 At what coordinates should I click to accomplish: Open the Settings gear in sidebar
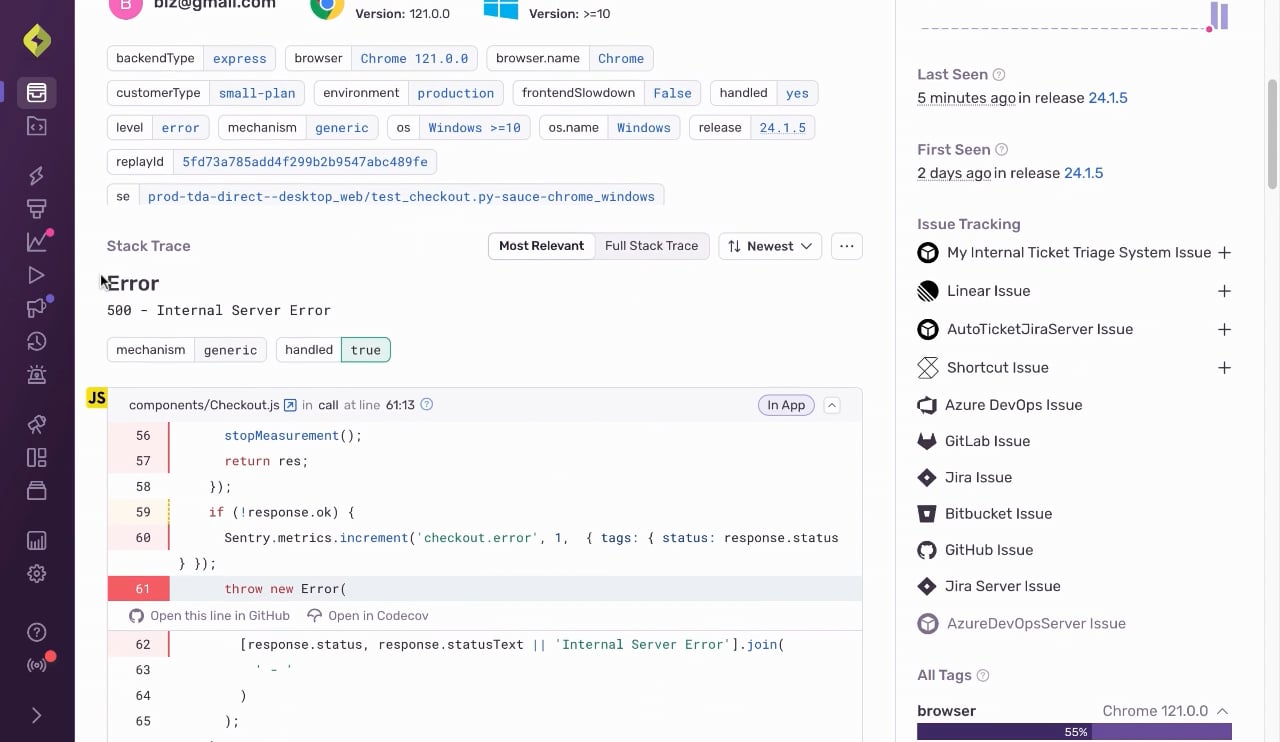[37, 574]
